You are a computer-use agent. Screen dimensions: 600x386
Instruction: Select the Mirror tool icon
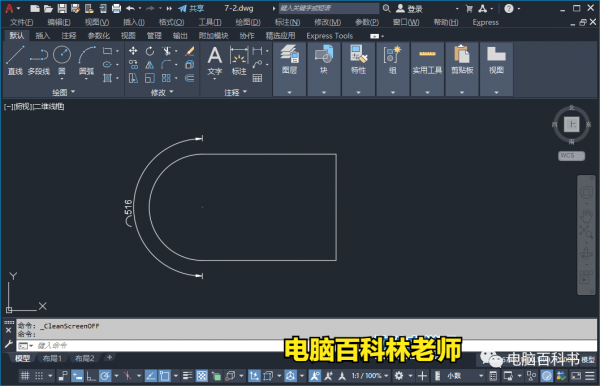click(150, 64)
